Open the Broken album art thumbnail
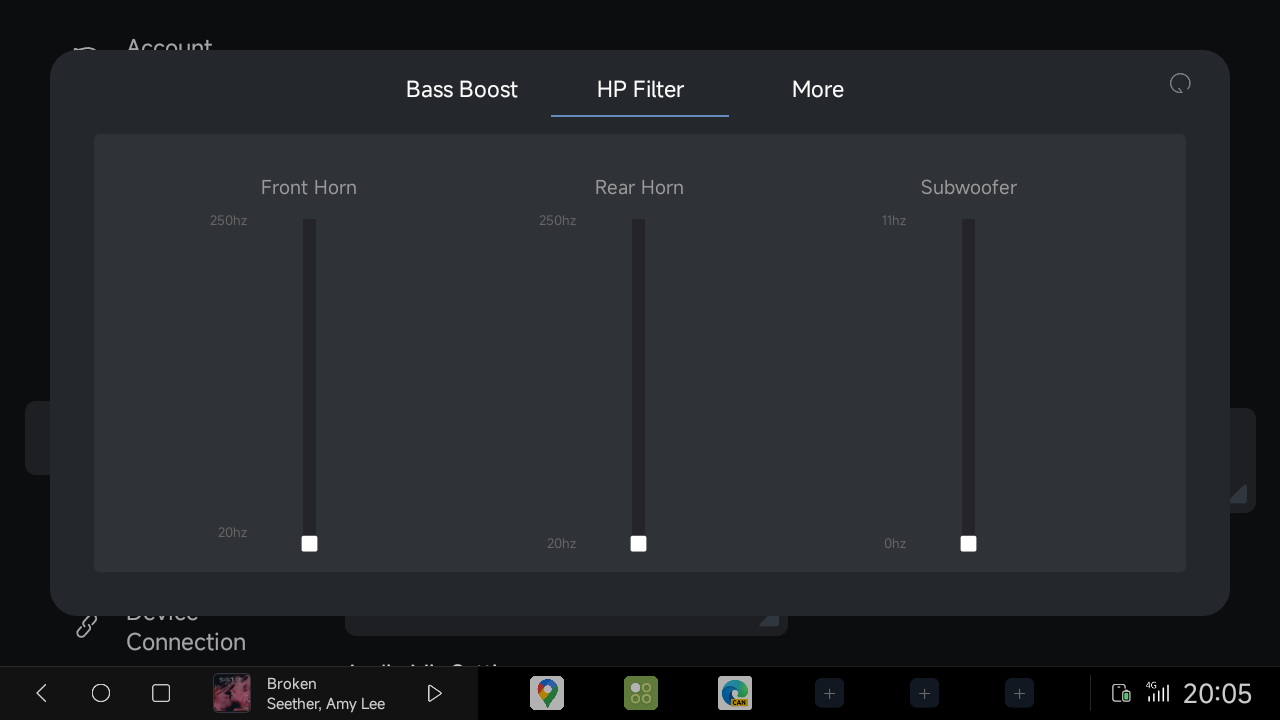The image size is (1280, 720). coord(232,693)
